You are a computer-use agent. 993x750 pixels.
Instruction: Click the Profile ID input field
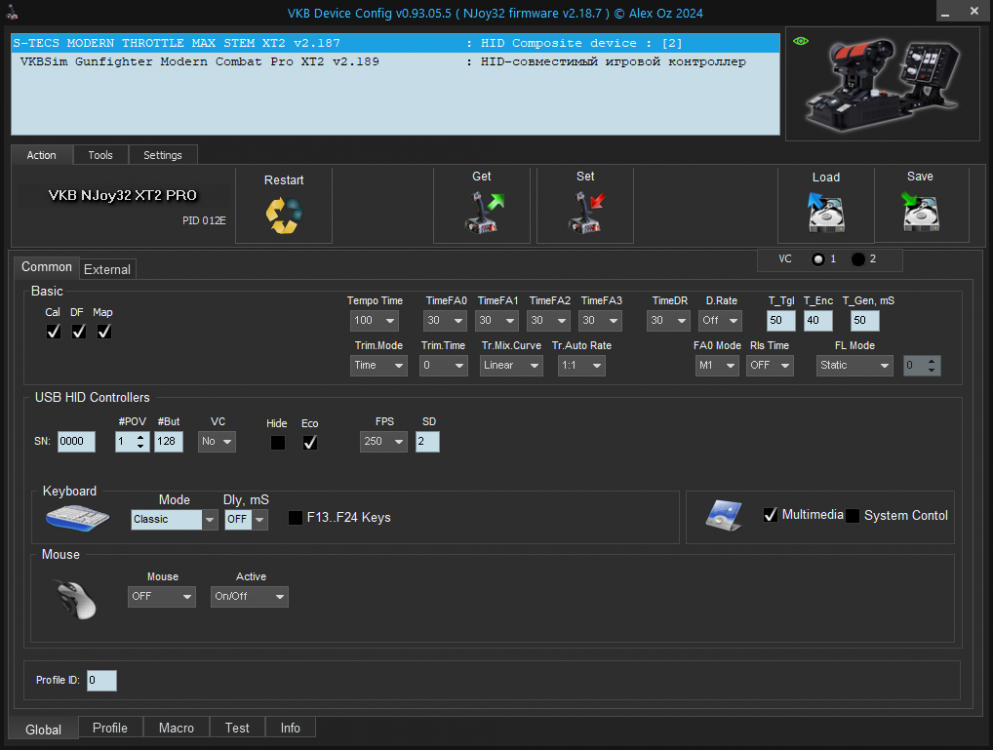coord(101,680)
